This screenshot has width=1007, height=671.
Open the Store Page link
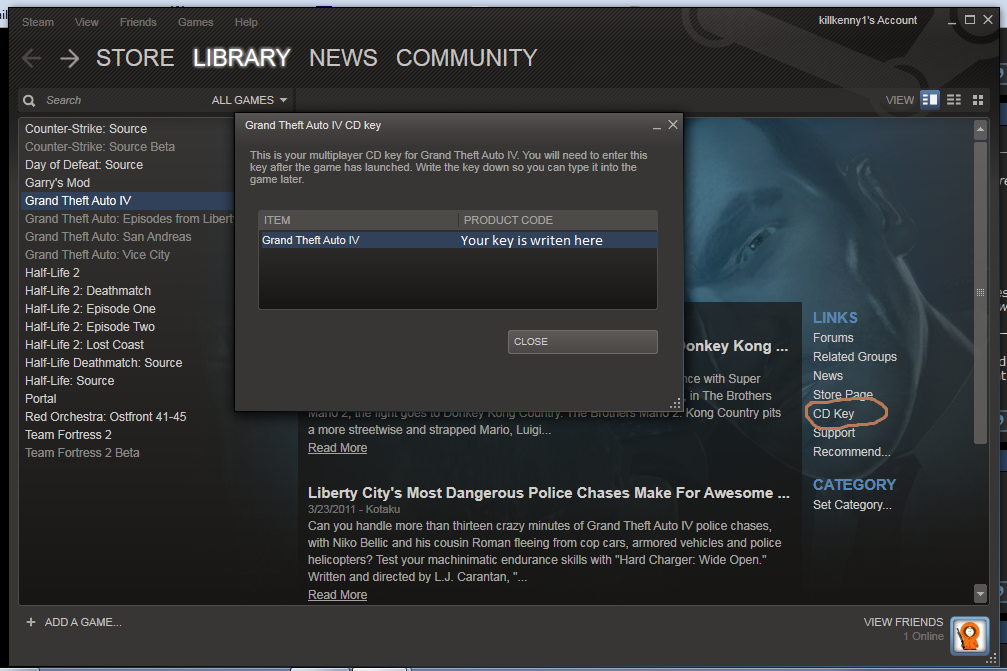click(843, 394)
